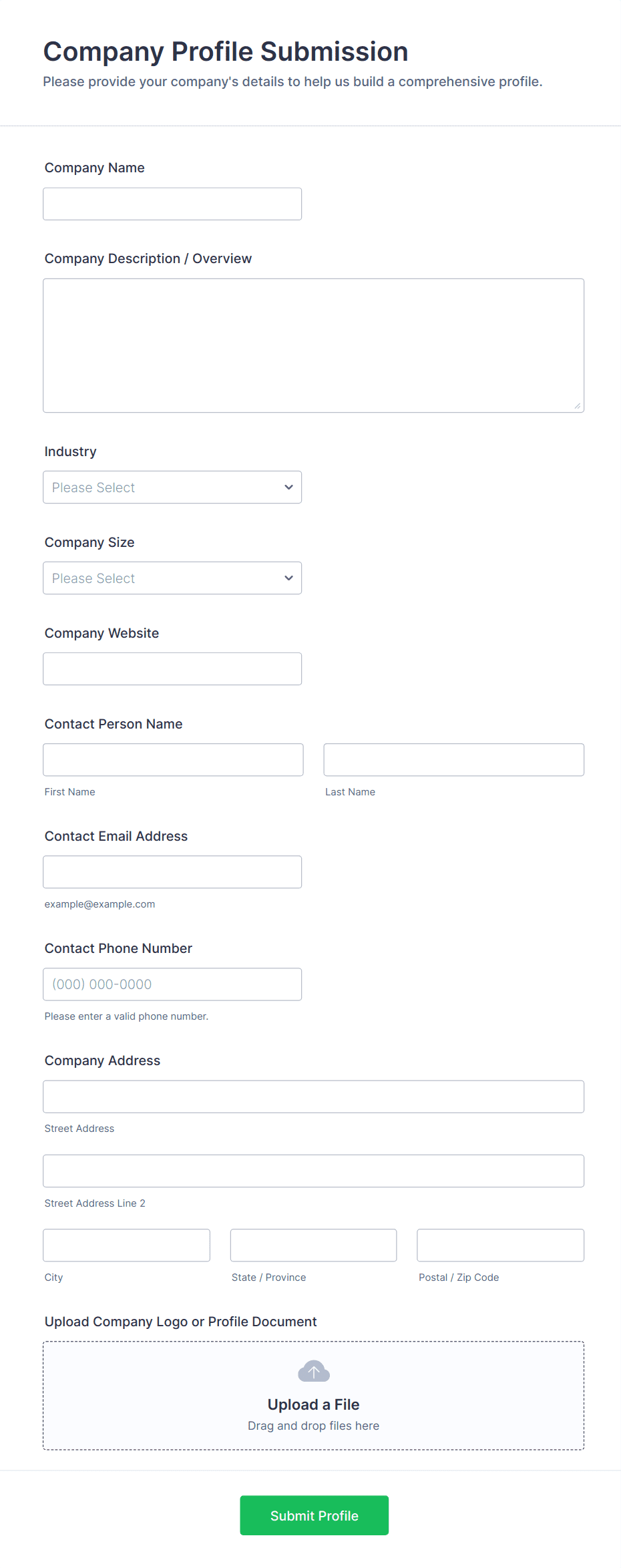Click the State / Province input field
Screen dimensions: 621x1568
(313, 1245)
